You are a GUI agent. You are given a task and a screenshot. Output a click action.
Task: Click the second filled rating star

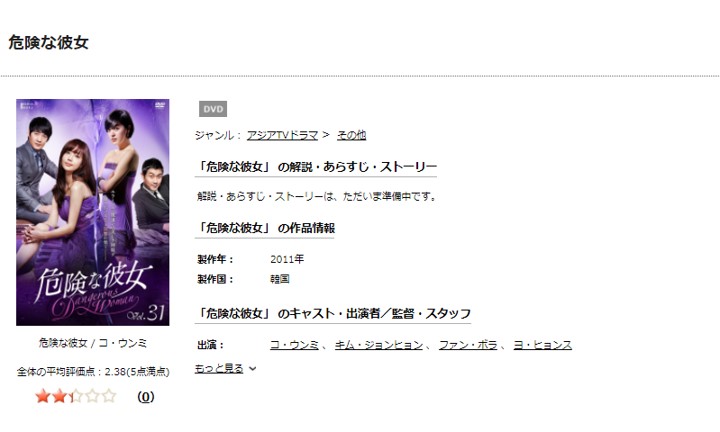point(59,396)
